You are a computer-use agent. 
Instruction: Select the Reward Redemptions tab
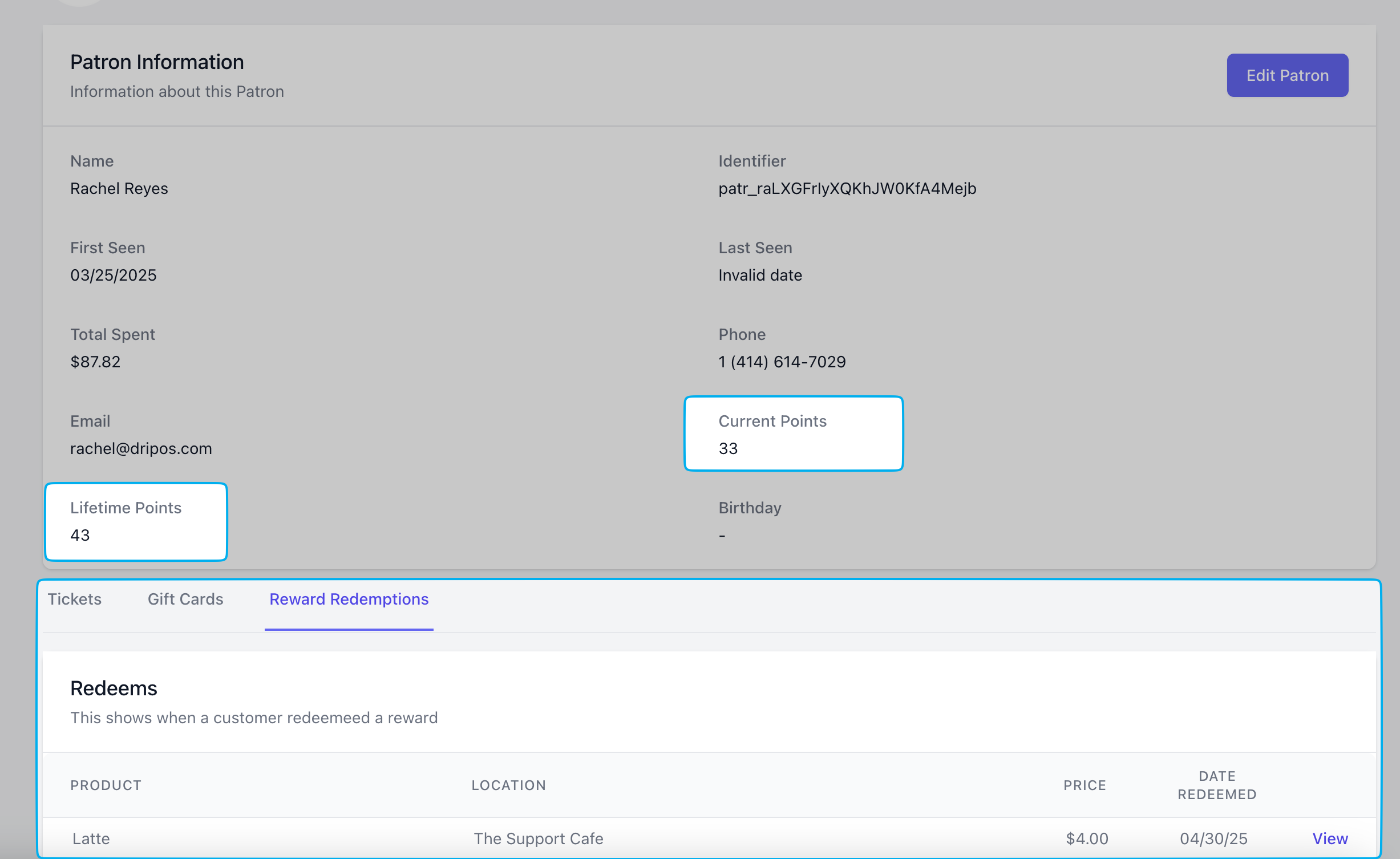click(x=349, y=599)
